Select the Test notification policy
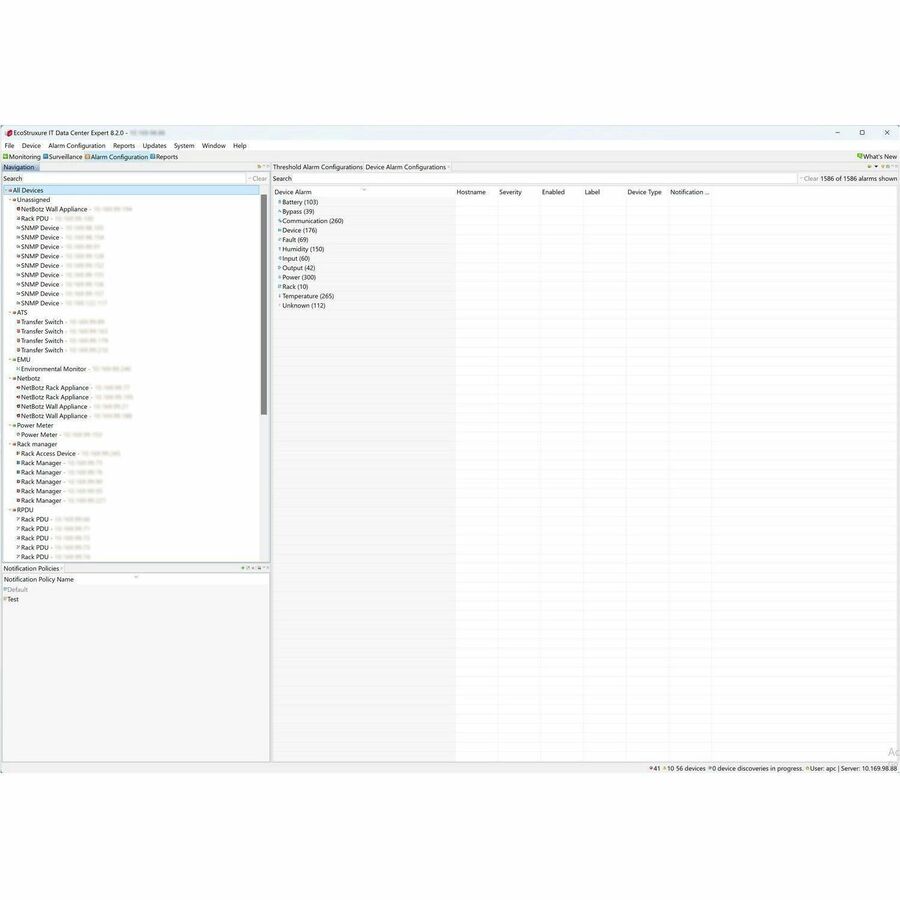Screen dimensions: 900x900 coord(13,598)
